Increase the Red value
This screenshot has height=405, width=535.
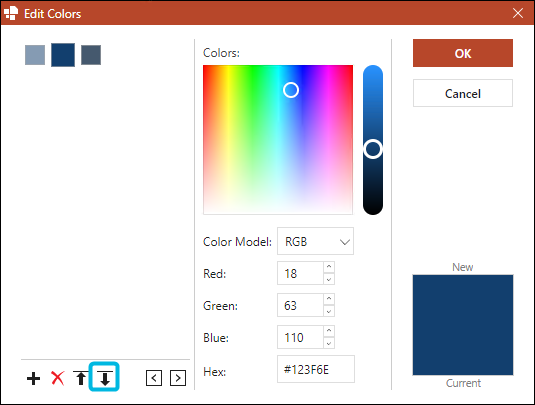coord(329,267)
